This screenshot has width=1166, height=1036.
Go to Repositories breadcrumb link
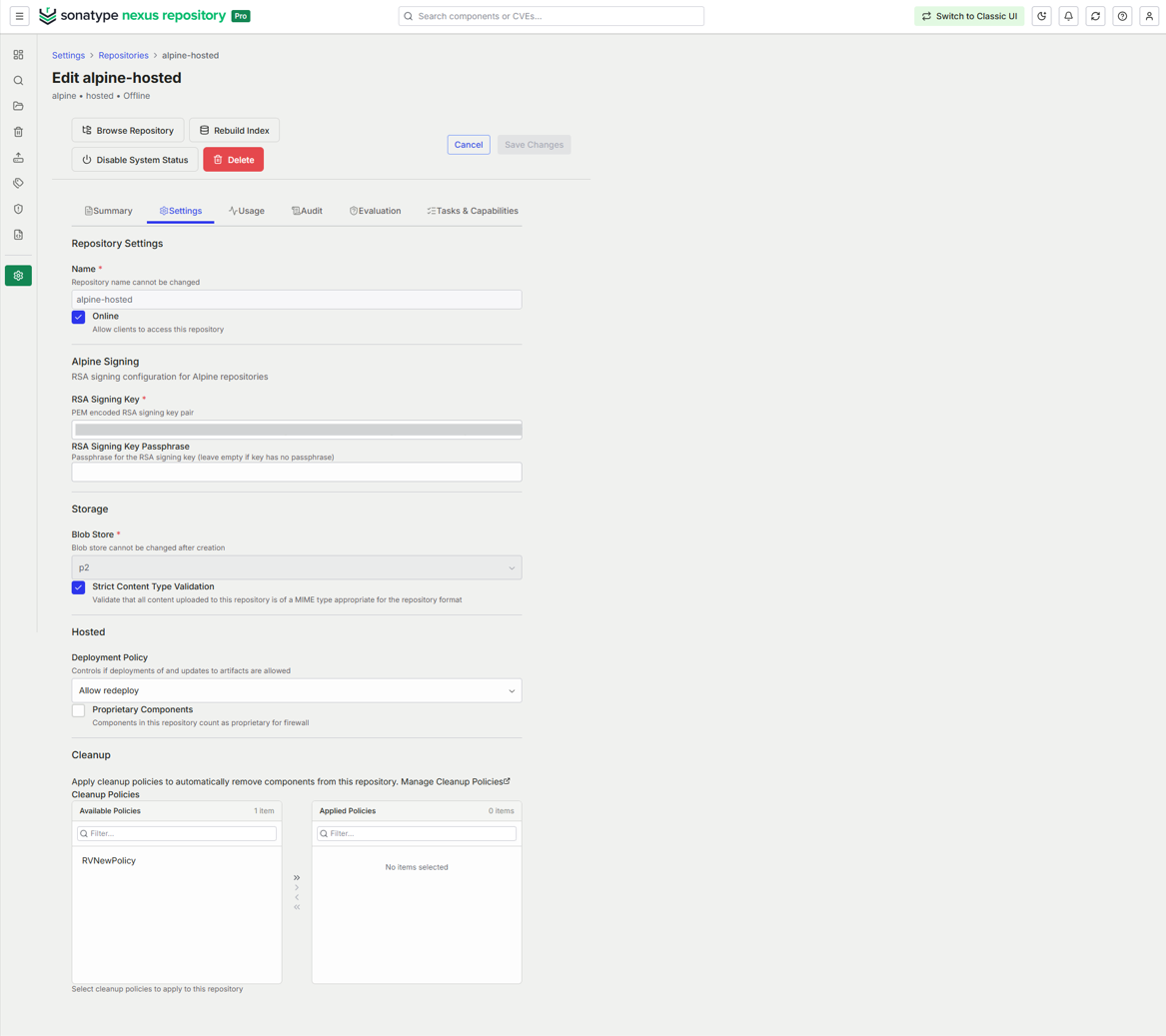[x=124, y=55]
